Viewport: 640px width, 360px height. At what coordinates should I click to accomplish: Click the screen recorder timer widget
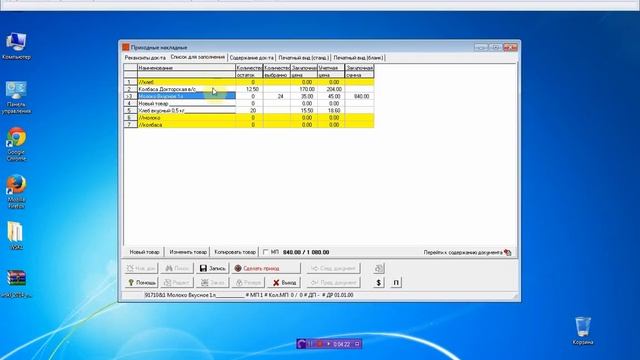coord(329,344)
